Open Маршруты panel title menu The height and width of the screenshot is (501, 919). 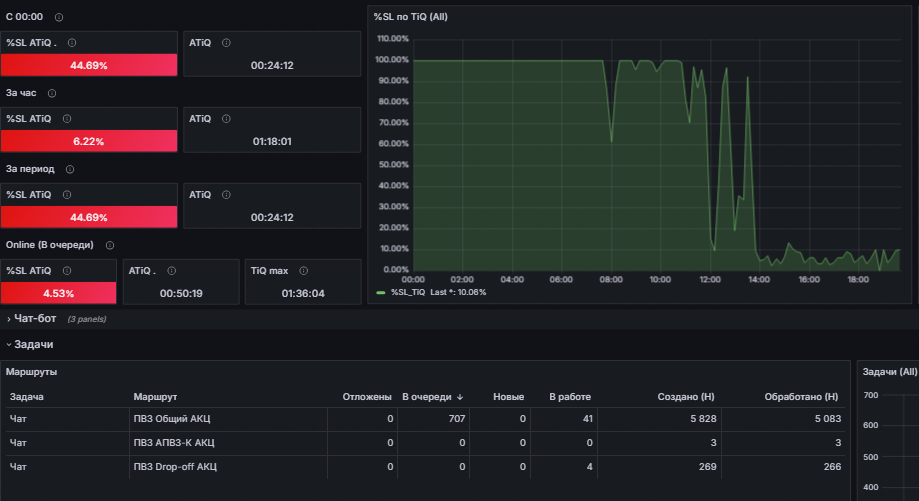click(32, 372)
